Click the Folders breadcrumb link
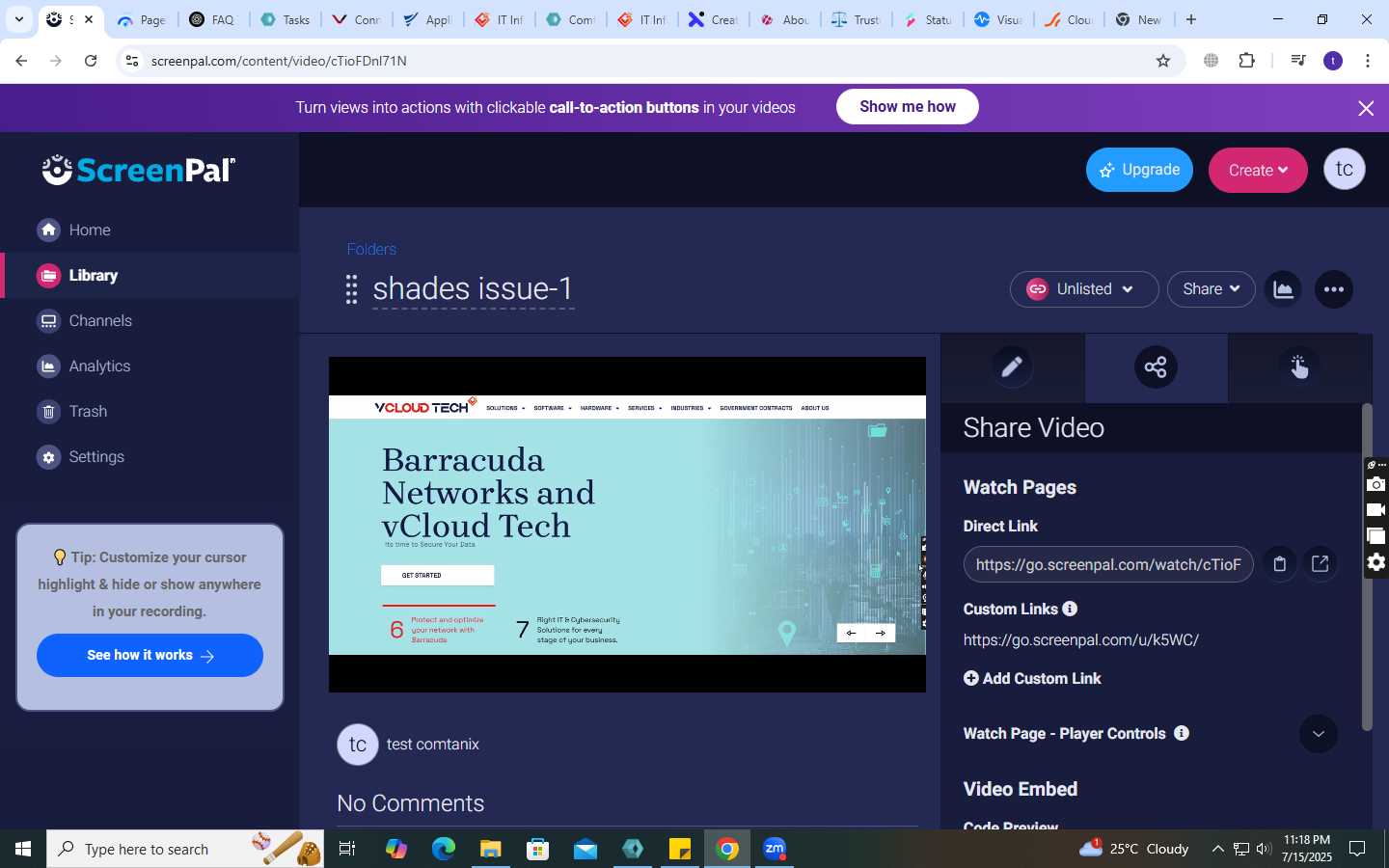Image resolution: width=1389 pixels, height=868 pixels. coord(371,249)
